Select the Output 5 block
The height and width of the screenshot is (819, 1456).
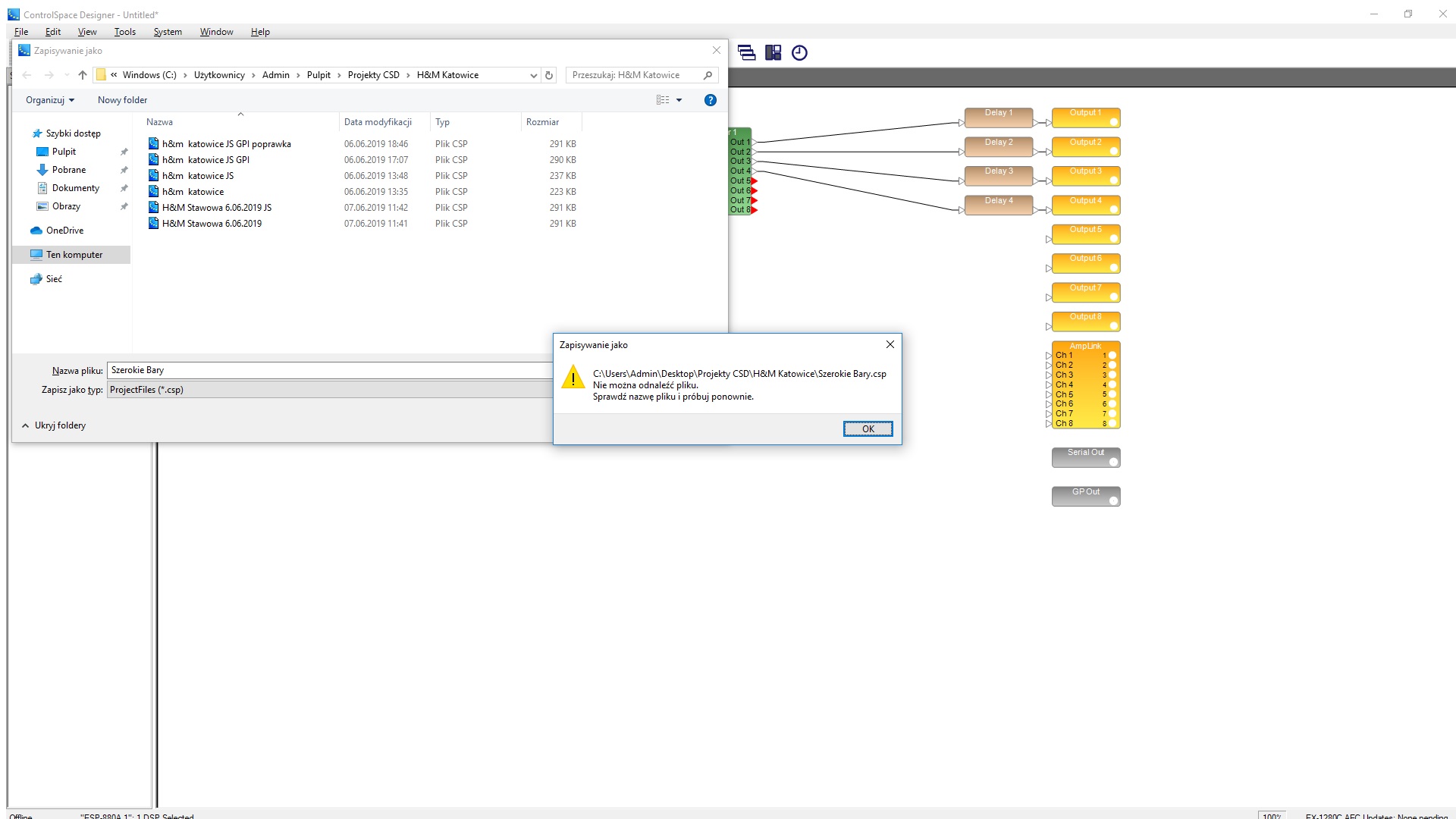point(1086,234)
